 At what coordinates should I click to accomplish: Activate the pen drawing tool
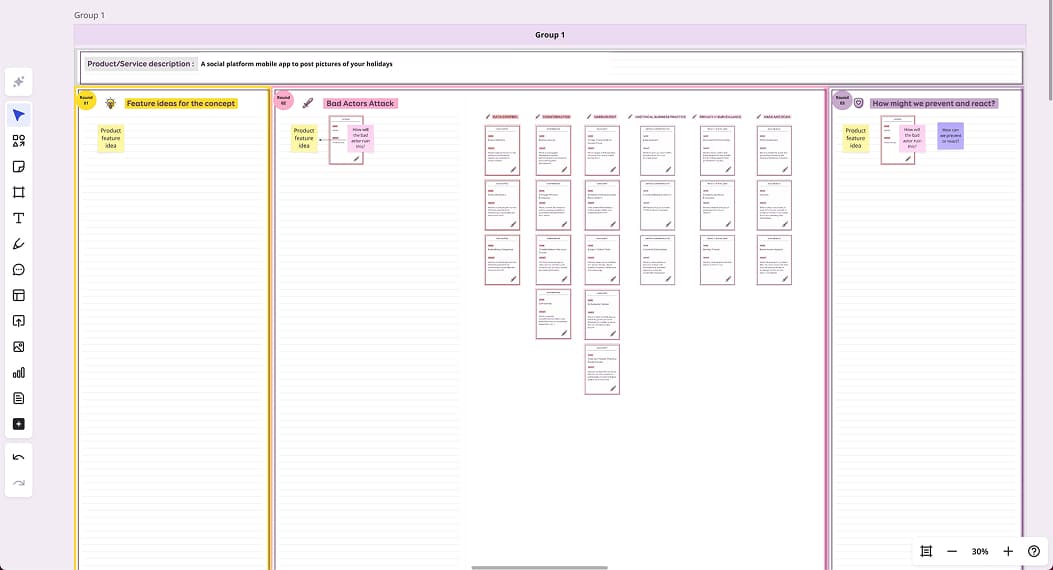click(18, 244)
